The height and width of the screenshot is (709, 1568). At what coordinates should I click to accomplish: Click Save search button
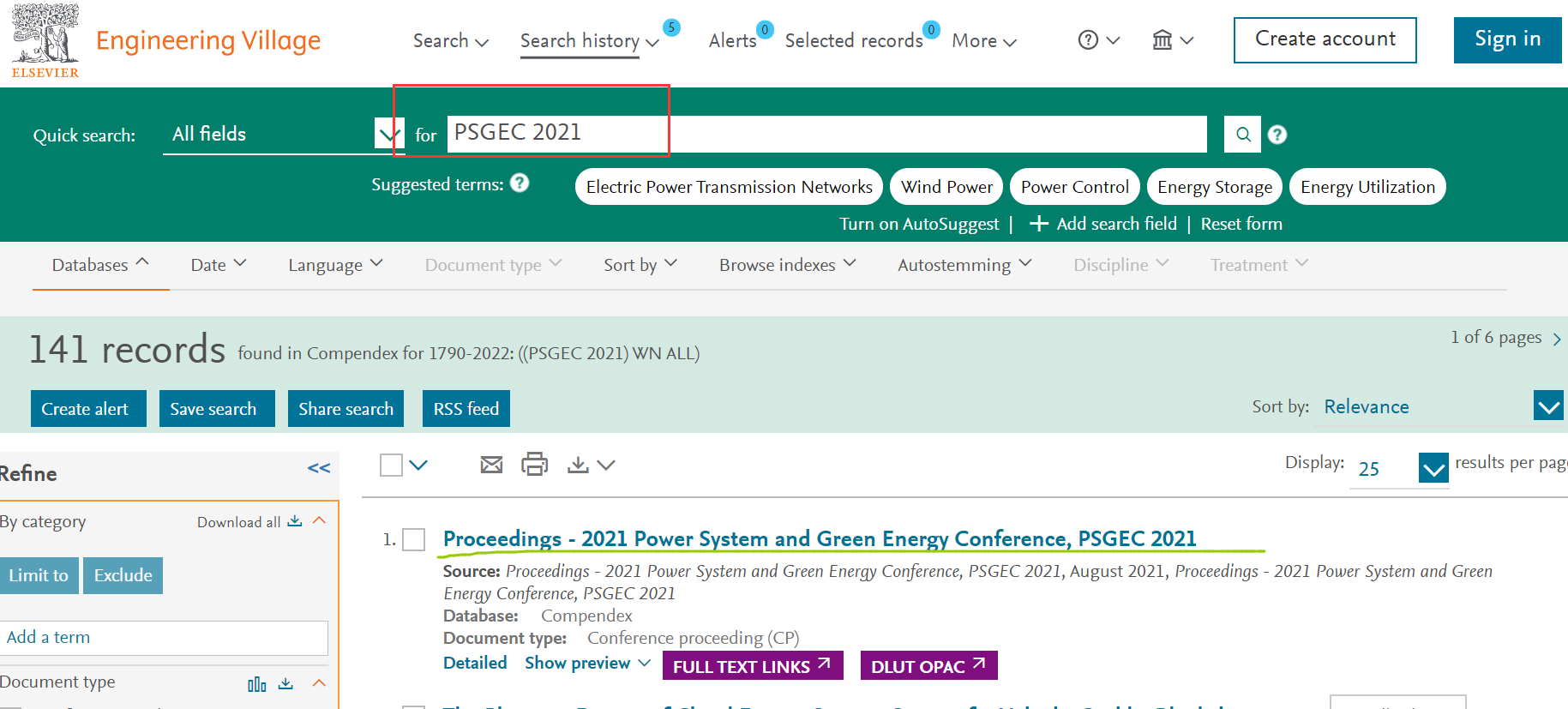point(217,409)
